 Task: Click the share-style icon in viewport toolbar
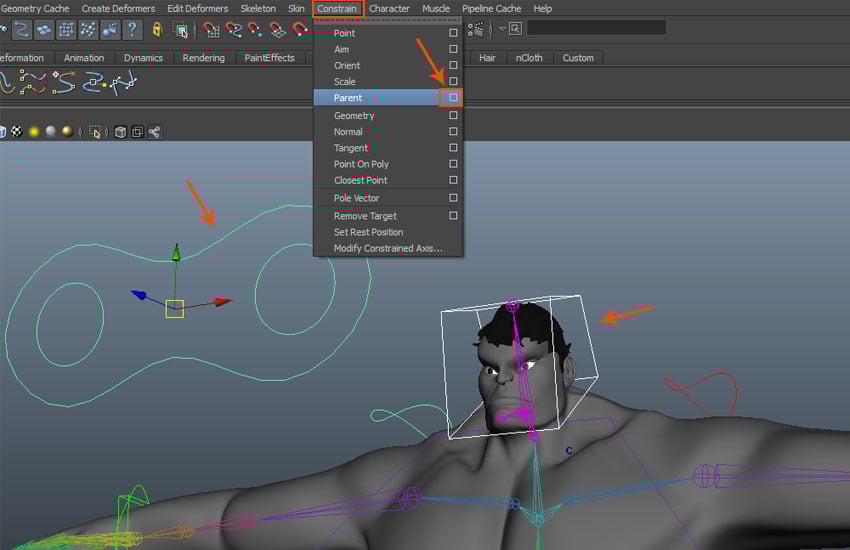[x=154, y=132]
